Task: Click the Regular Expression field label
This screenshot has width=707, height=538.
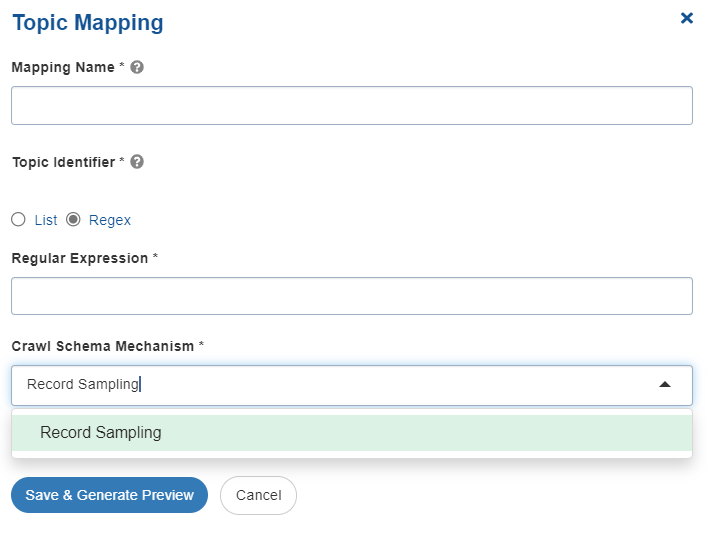Action: pyautogui.click(x=80, y=258)
